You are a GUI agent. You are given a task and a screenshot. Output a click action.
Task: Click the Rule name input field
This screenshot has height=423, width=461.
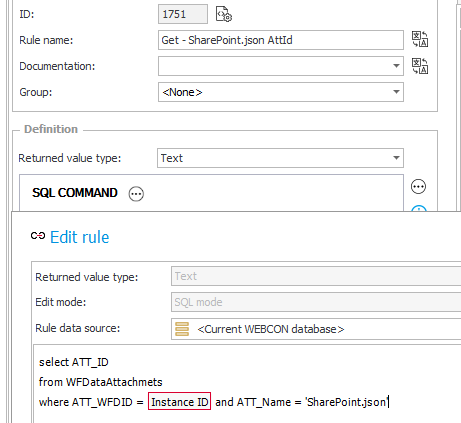coord(281,40)
